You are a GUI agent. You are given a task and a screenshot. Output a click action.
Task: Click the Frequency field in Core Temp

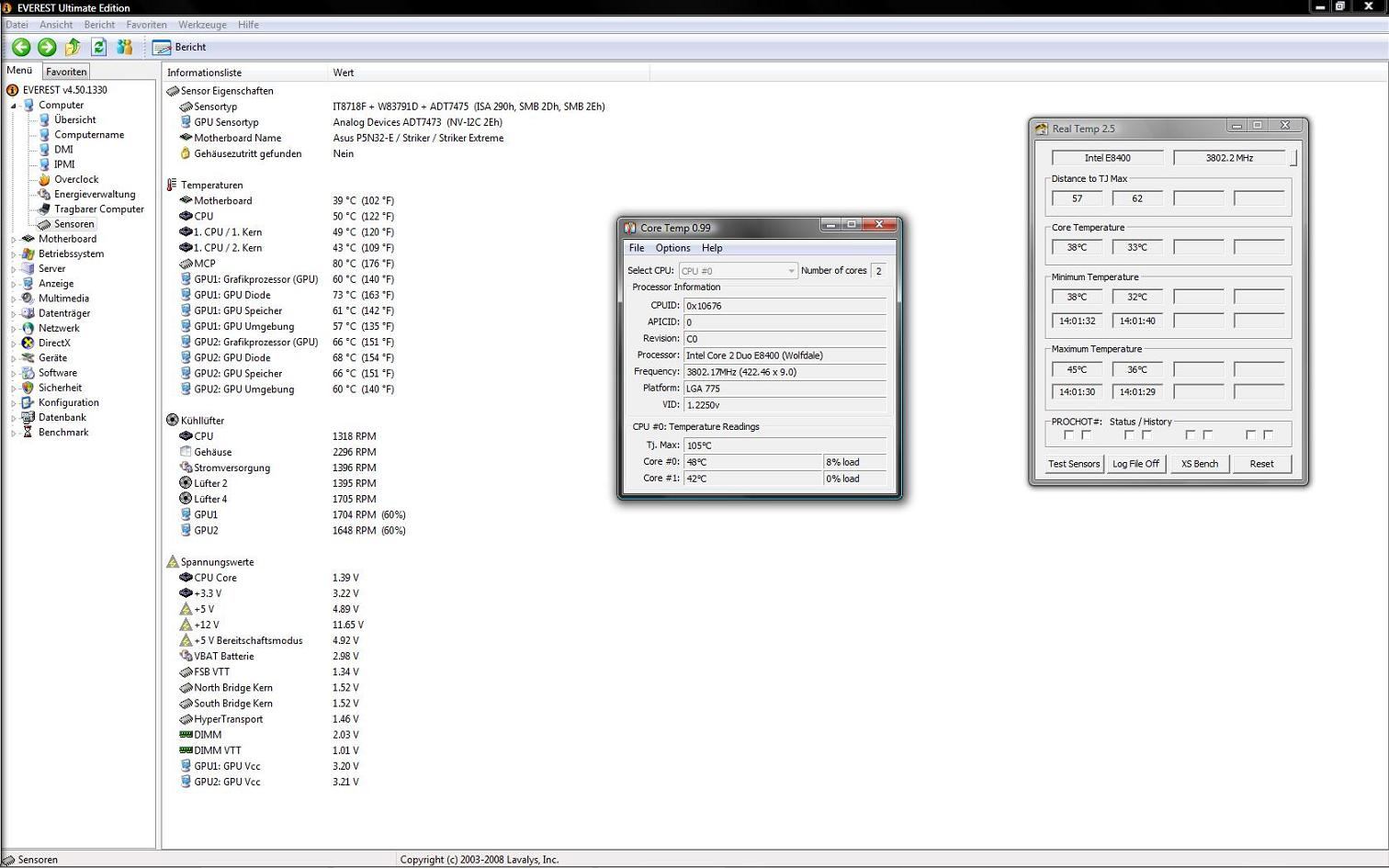click(x=785, y=372)
